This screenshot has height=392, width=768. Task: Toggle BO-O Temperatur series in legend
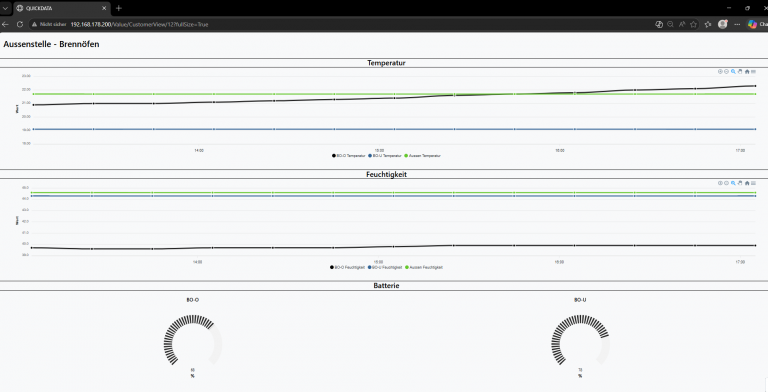tap(349, 156)
